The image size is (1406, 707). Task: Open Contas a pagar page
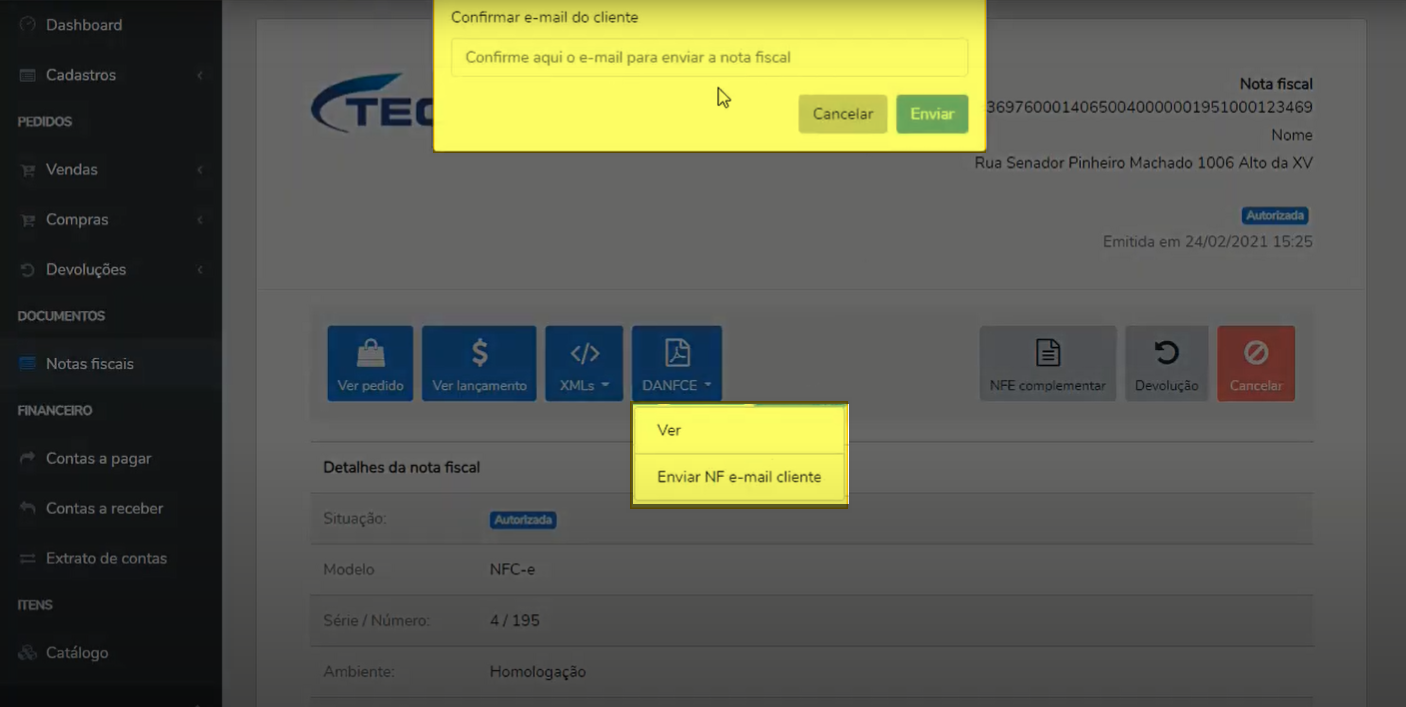[99, 459]
